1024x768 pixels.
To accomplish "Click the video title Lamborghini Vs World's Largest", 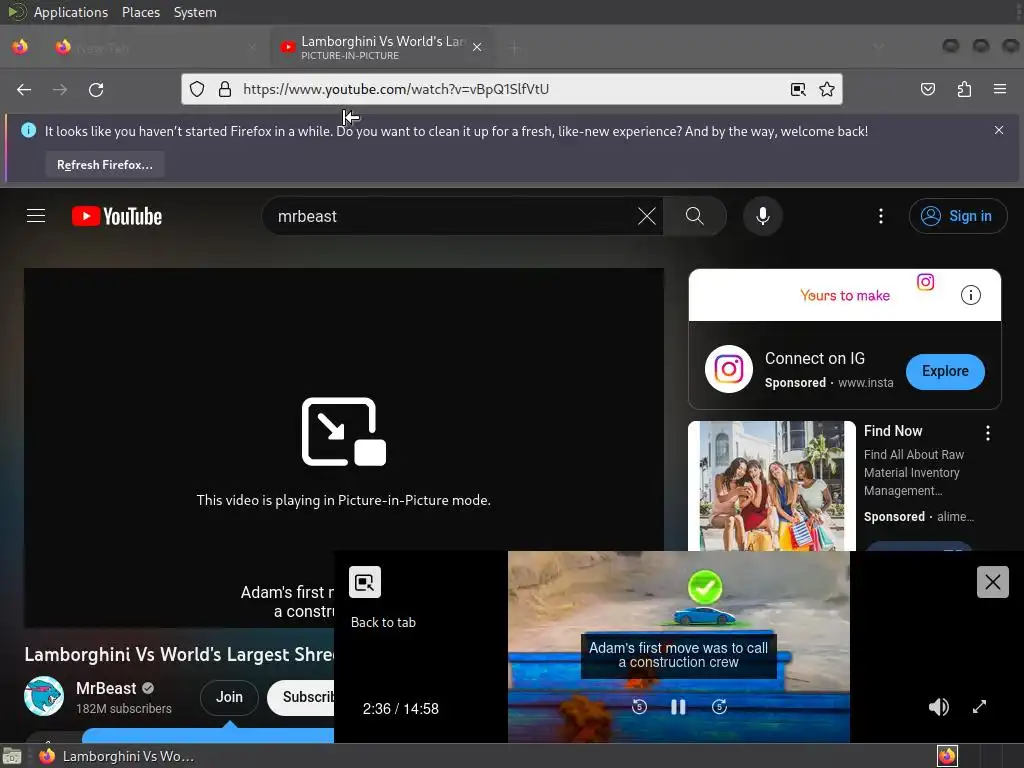I will pyautogui.click(x=179, y=654).
